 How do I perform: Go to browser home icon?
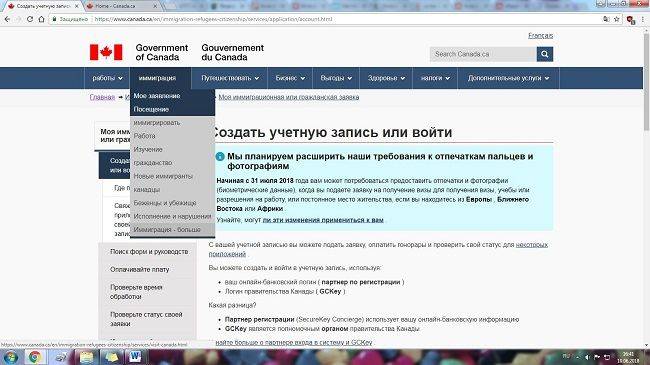click(x=41, y=19)
